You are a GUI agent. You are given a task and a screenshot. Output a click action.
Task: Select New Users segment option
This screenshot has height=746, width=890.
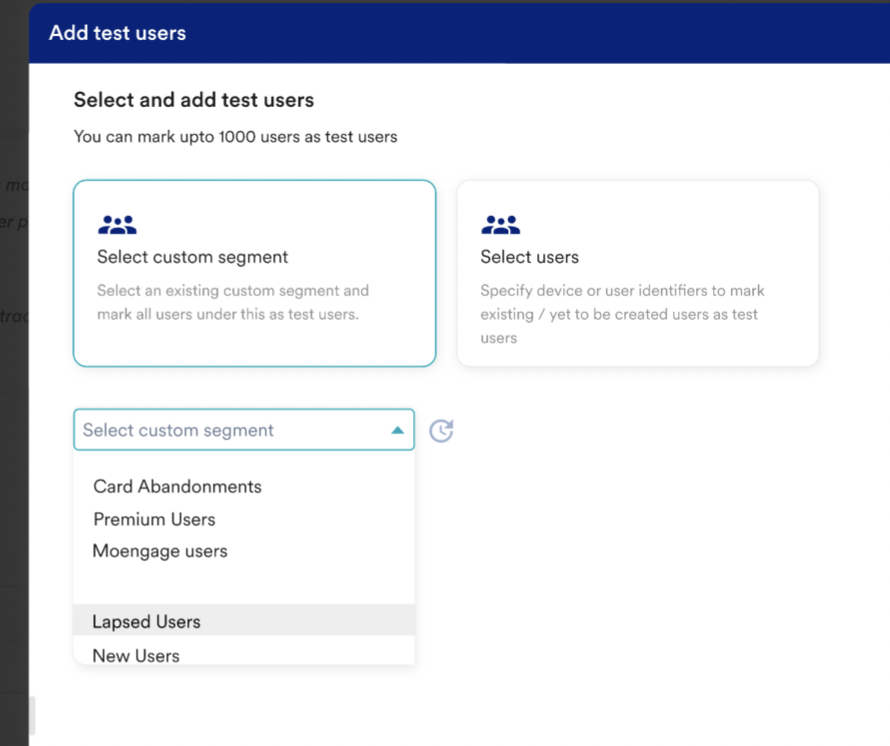tap(136, 656)
